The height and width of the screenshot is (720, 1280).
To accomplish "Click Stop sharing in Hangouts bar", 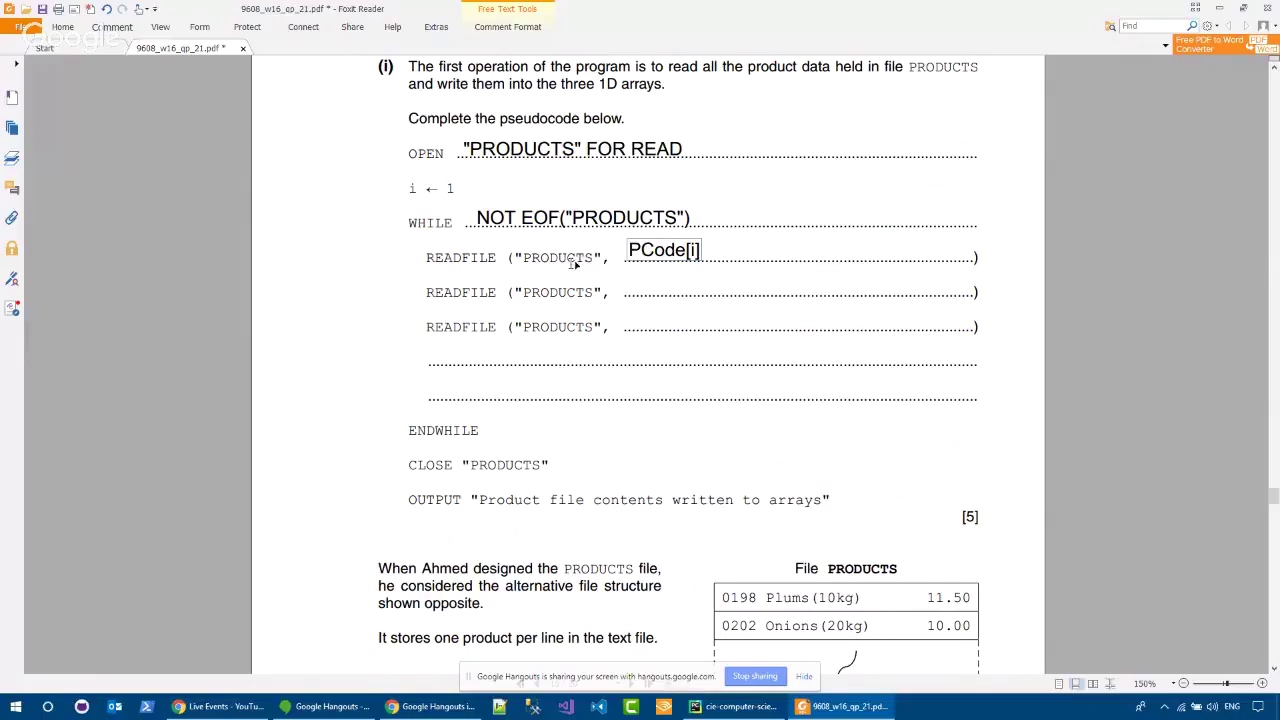I will point(755,677).
